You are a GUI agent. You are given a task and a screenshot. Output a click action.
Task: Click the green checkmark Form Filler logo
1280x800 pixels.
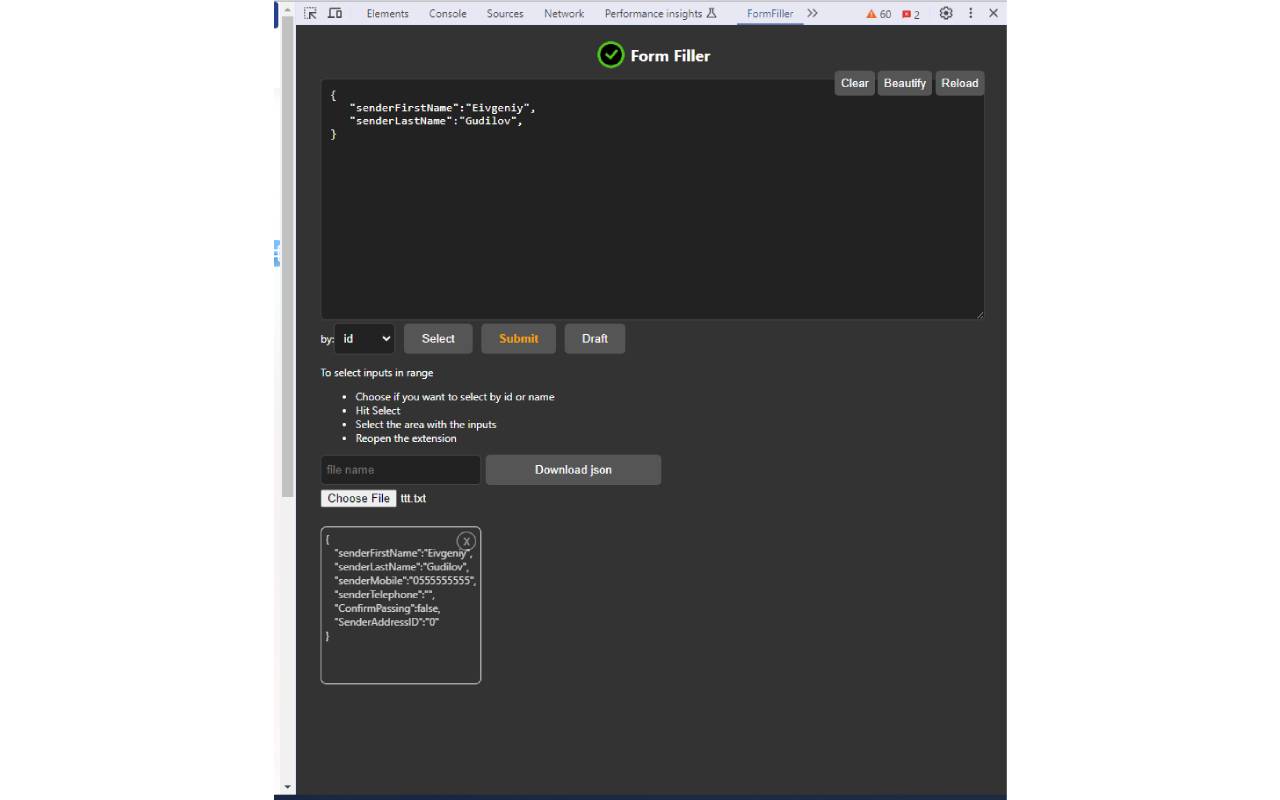point(610,55)
